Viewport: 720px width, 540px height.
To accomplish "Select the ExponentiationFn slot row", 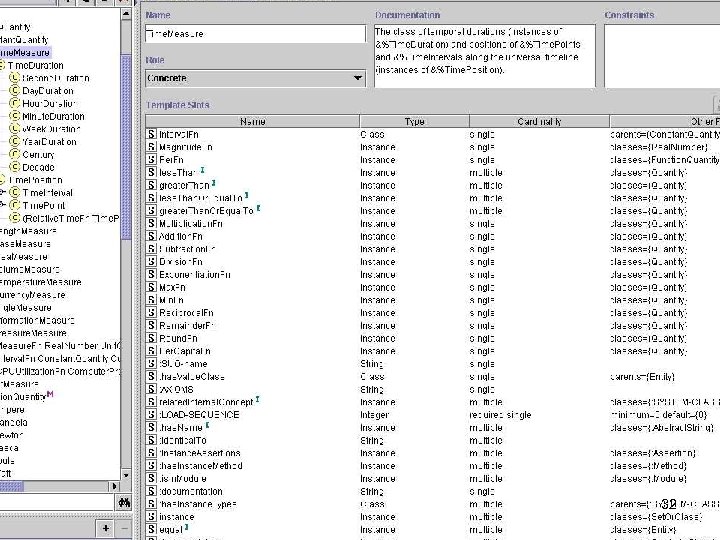I will pos(433,275).
